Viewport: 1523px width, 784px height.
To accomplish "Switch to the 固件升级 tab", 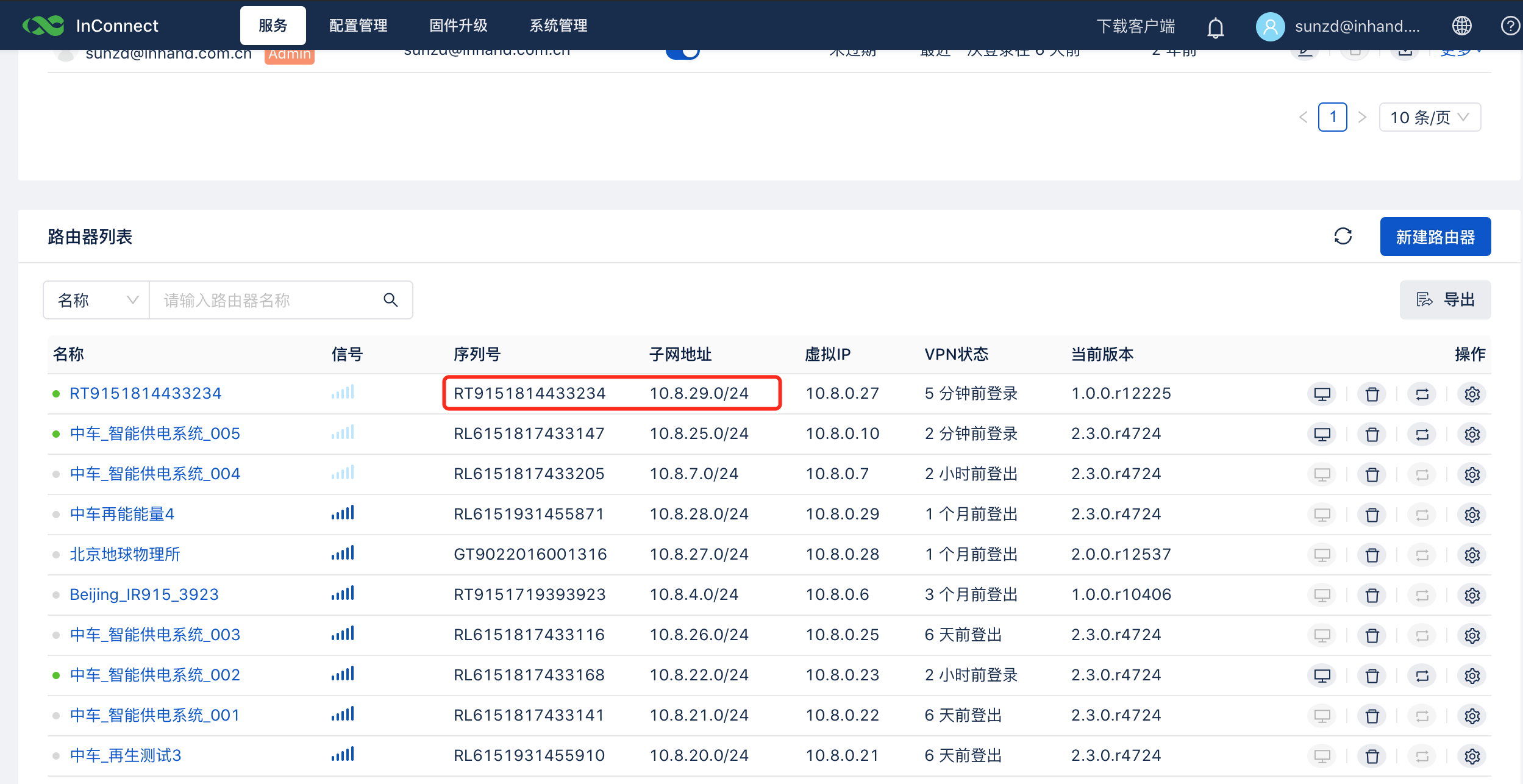I will (x=458, y=26).
